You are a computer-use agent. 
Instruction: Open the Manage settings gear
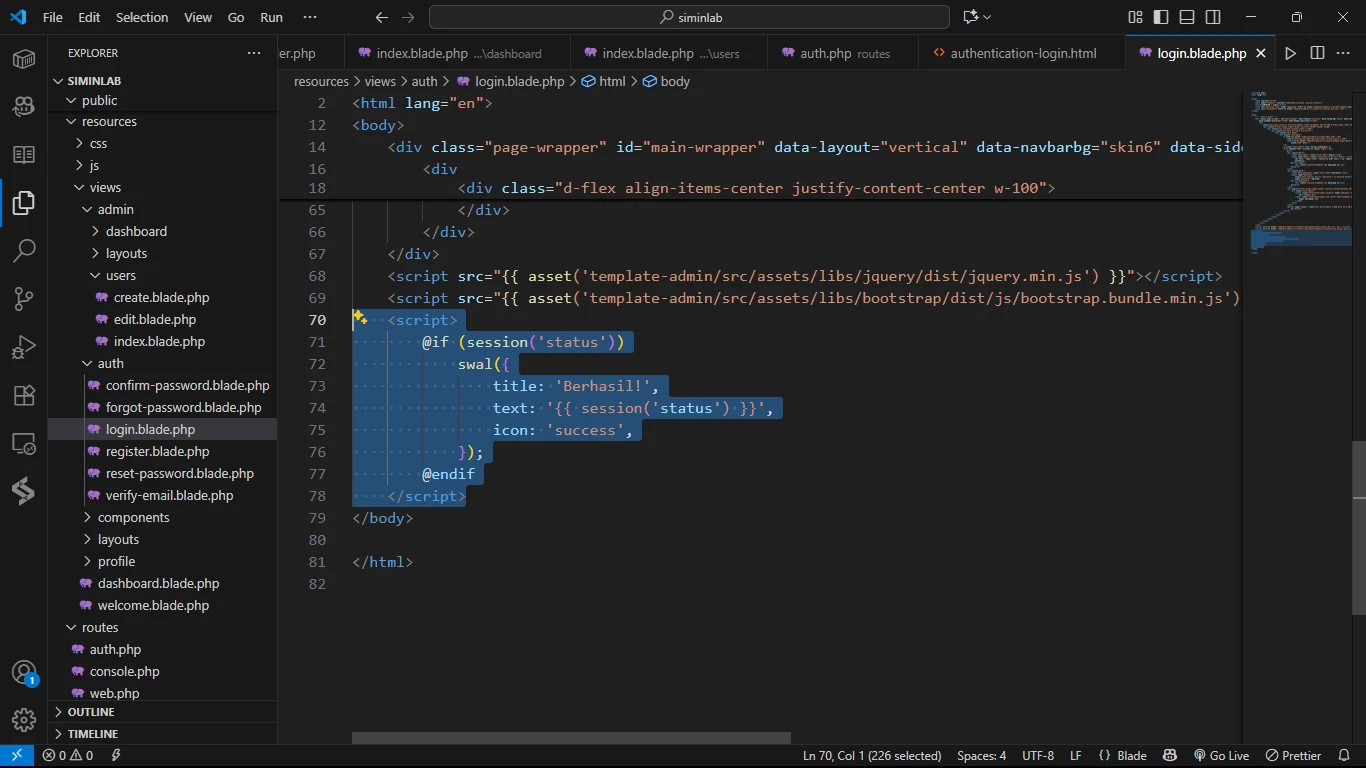[24, 720]
